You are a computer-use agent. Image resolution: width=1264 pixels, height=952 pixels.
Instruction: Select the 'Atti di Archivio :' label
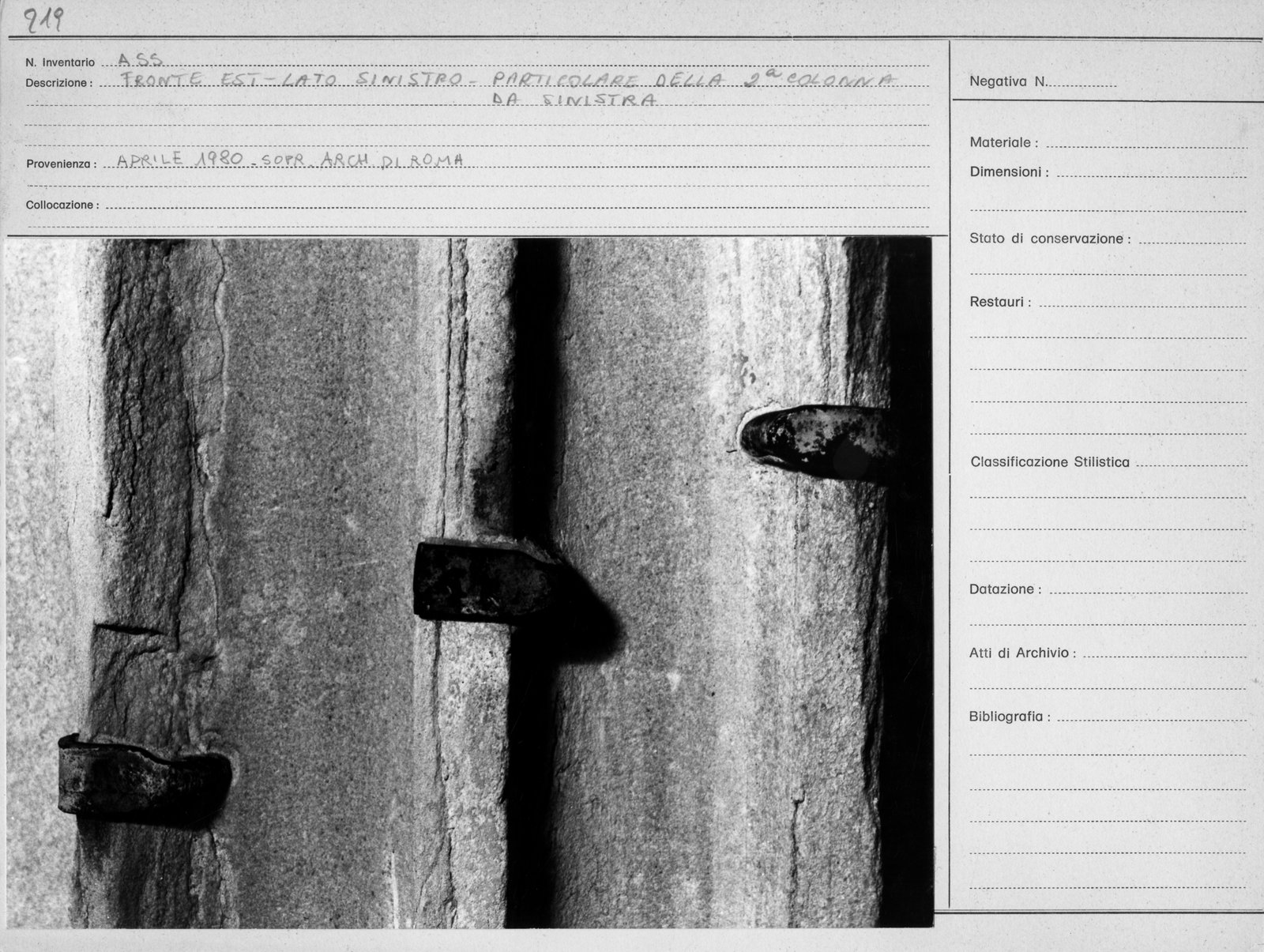[1022, 653]
